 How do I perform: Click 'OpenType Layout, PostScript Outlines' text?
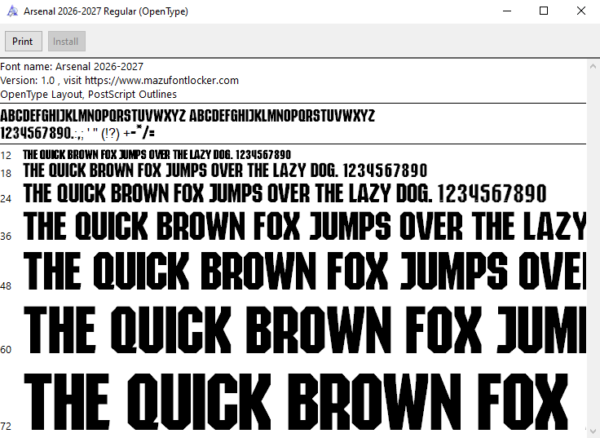pos(88,94)
